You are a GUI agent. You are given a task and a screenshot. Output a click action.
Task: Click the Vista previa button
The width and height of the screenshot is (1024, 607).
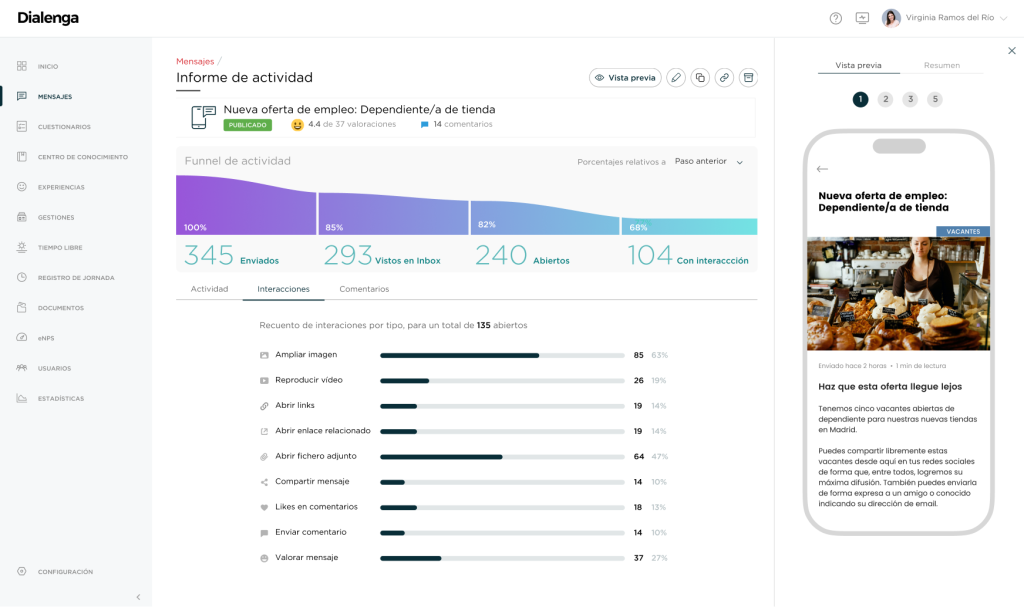coord(625,78)
